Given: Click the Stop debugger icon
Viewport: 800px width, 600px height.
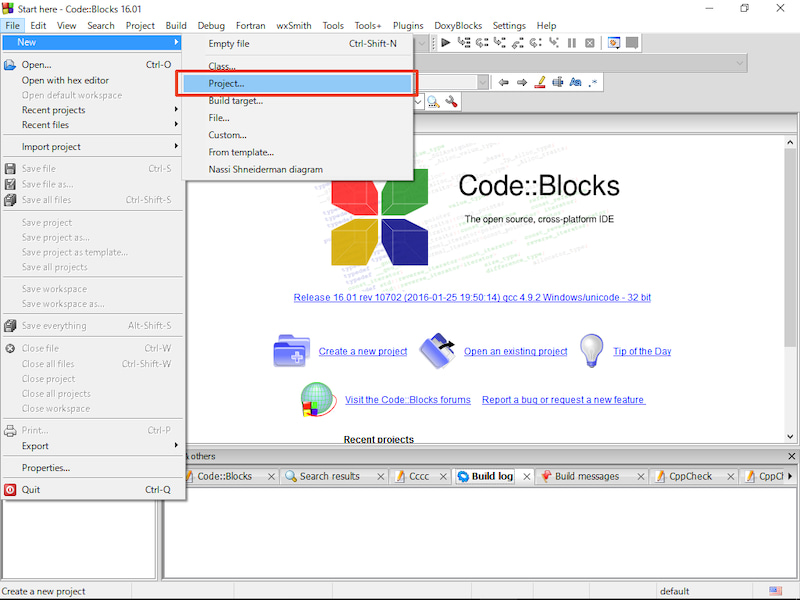Looking at the screenshot, I should tap(590, 43).
